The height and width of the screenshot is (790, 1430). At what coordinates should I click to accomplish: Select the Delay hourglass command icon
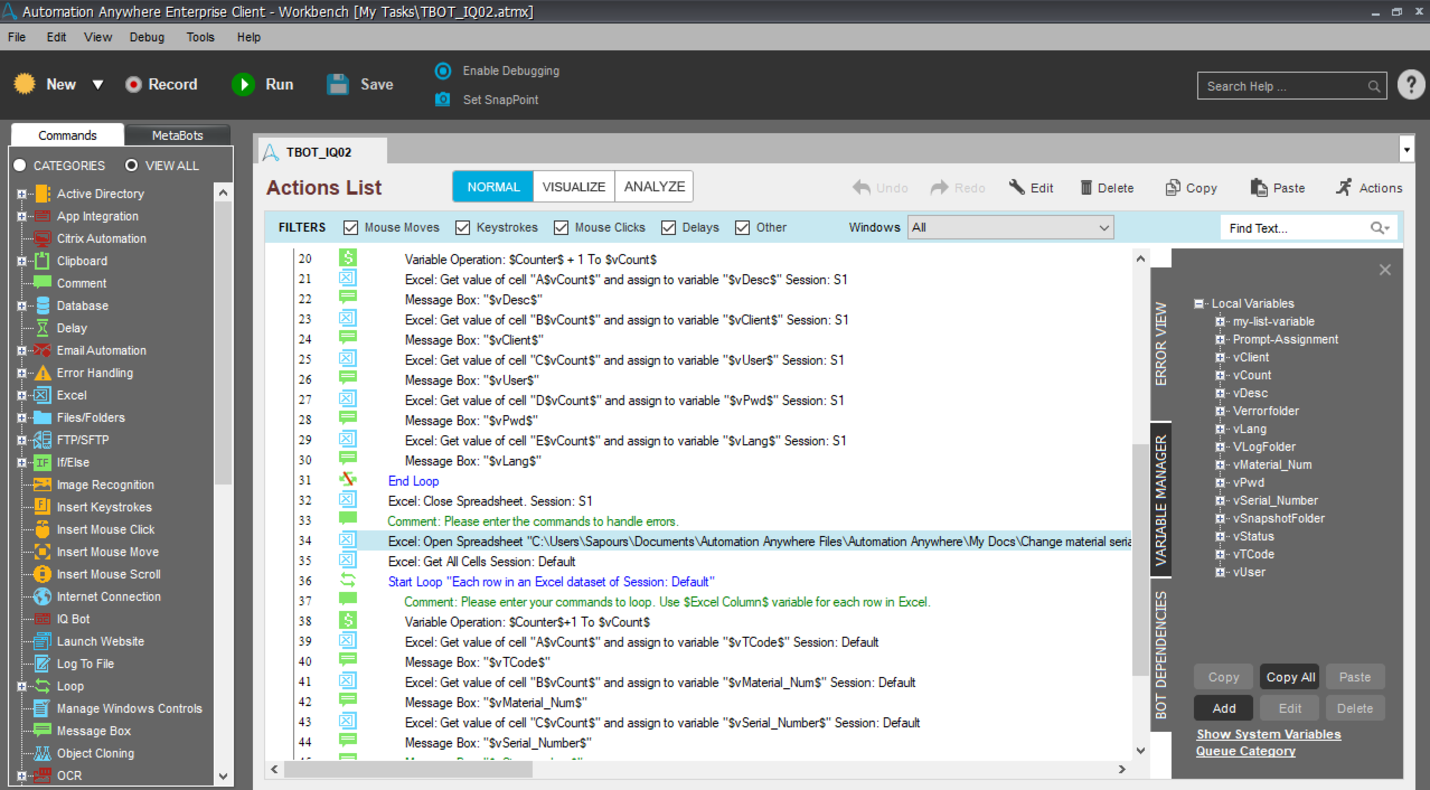[42, 328]
